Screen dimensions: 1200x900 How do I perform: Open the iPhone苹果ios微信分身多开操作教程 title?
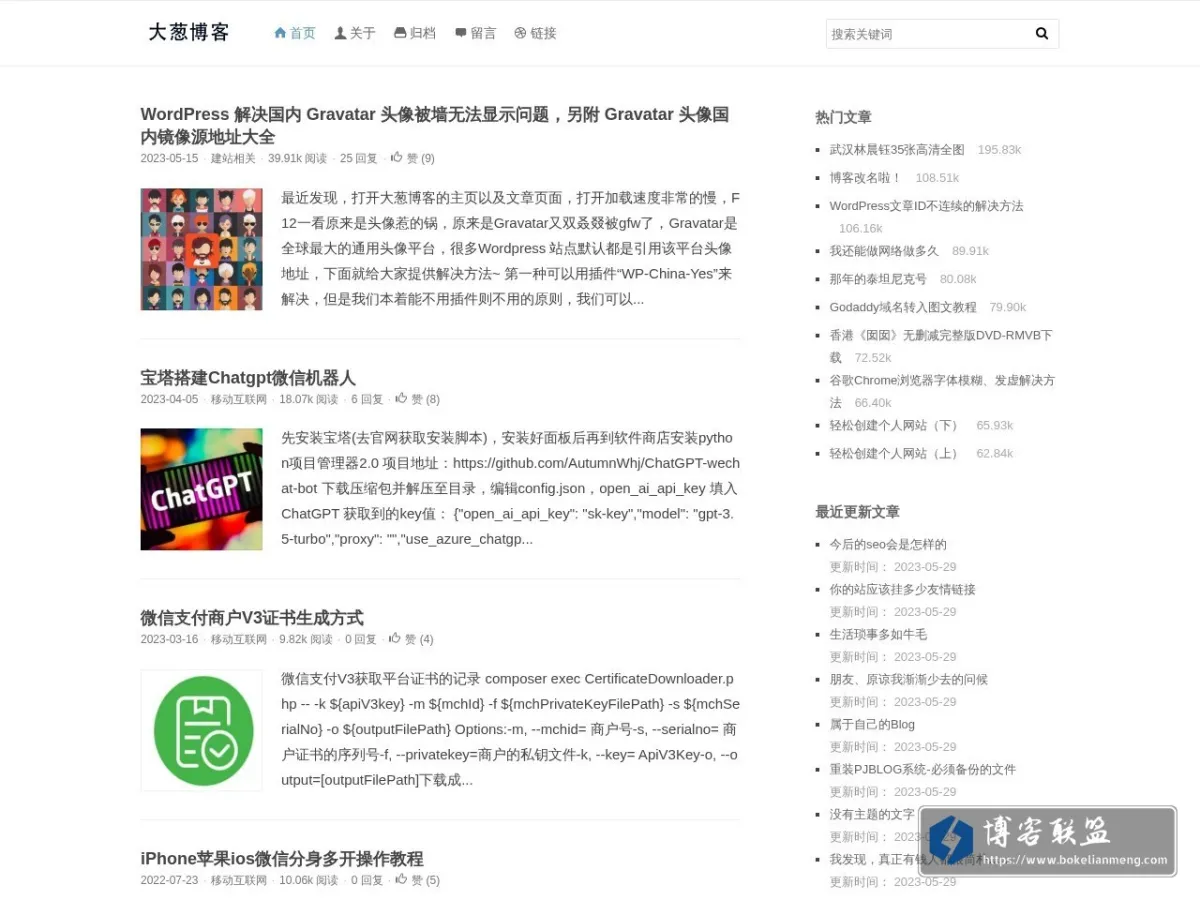(x=282, y=858)
